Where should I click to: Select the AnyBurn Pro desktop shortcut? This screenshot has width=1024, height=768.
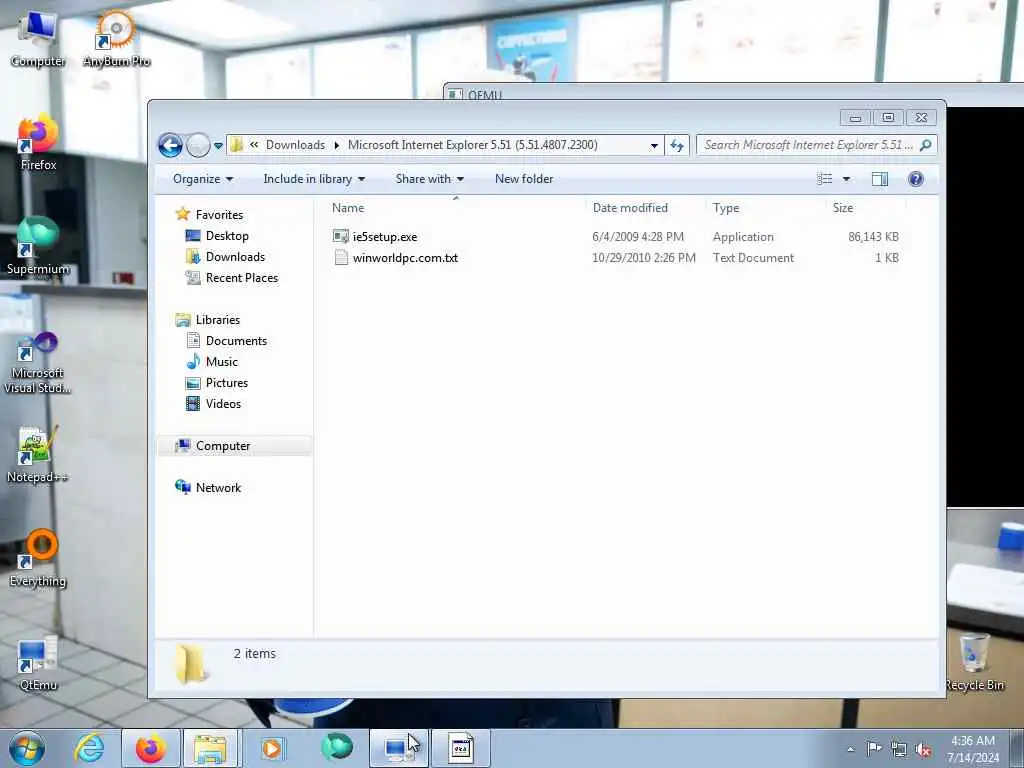click(x=116, y=40)
